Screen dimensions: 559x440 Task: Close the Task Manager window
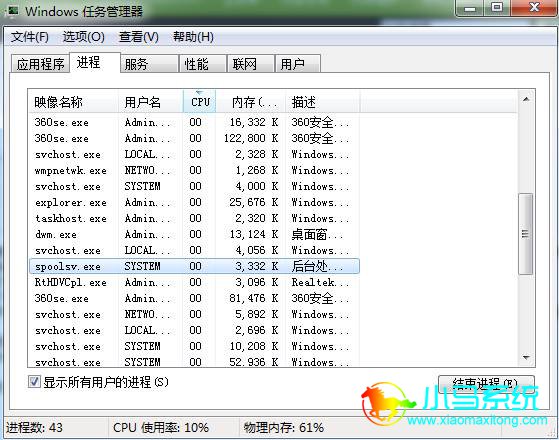[x=534, y=8]
